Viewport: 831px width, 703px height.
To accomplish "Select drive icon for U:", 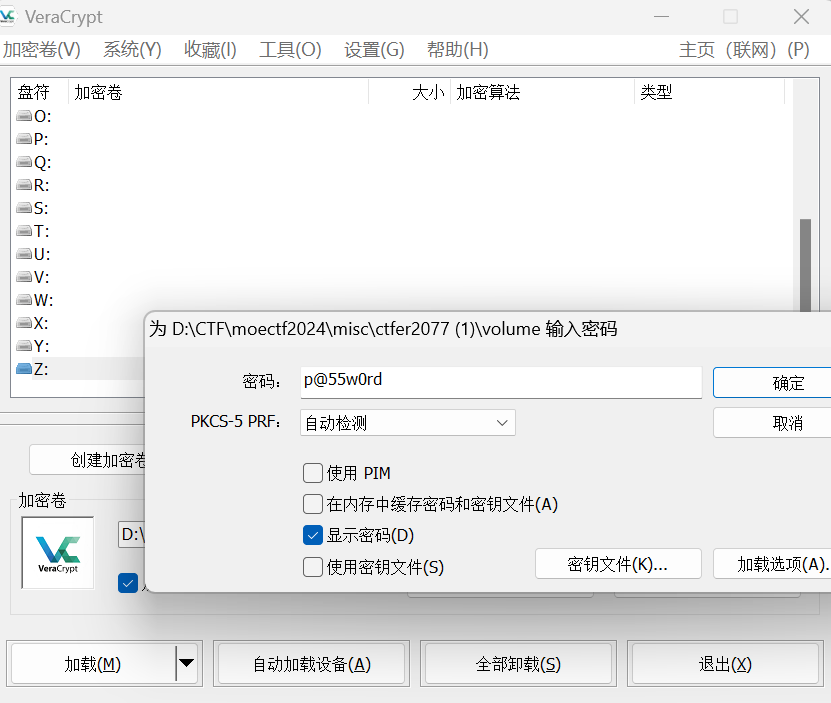I will [x=24, y=254].
